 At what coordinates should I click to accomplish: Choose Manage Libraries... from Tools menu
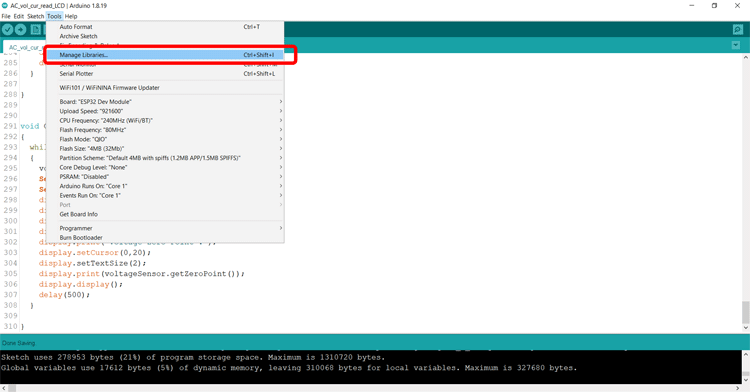(165, 55)
